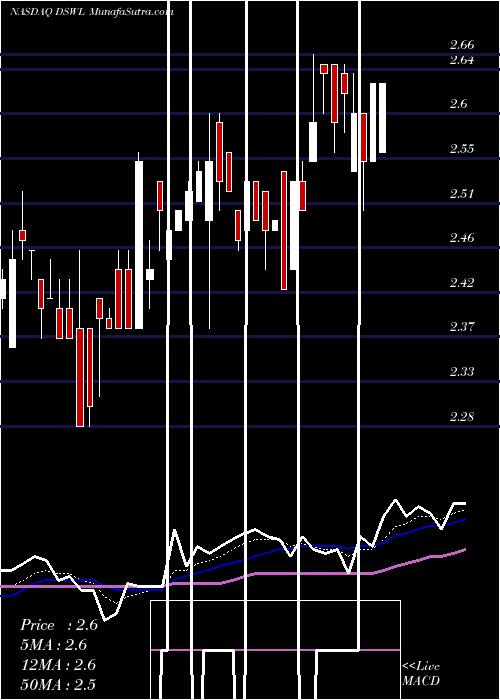Viewport: 500px width, 700px height.
Task: Select the 2.51 price axis label
Action: coord(462,193)
